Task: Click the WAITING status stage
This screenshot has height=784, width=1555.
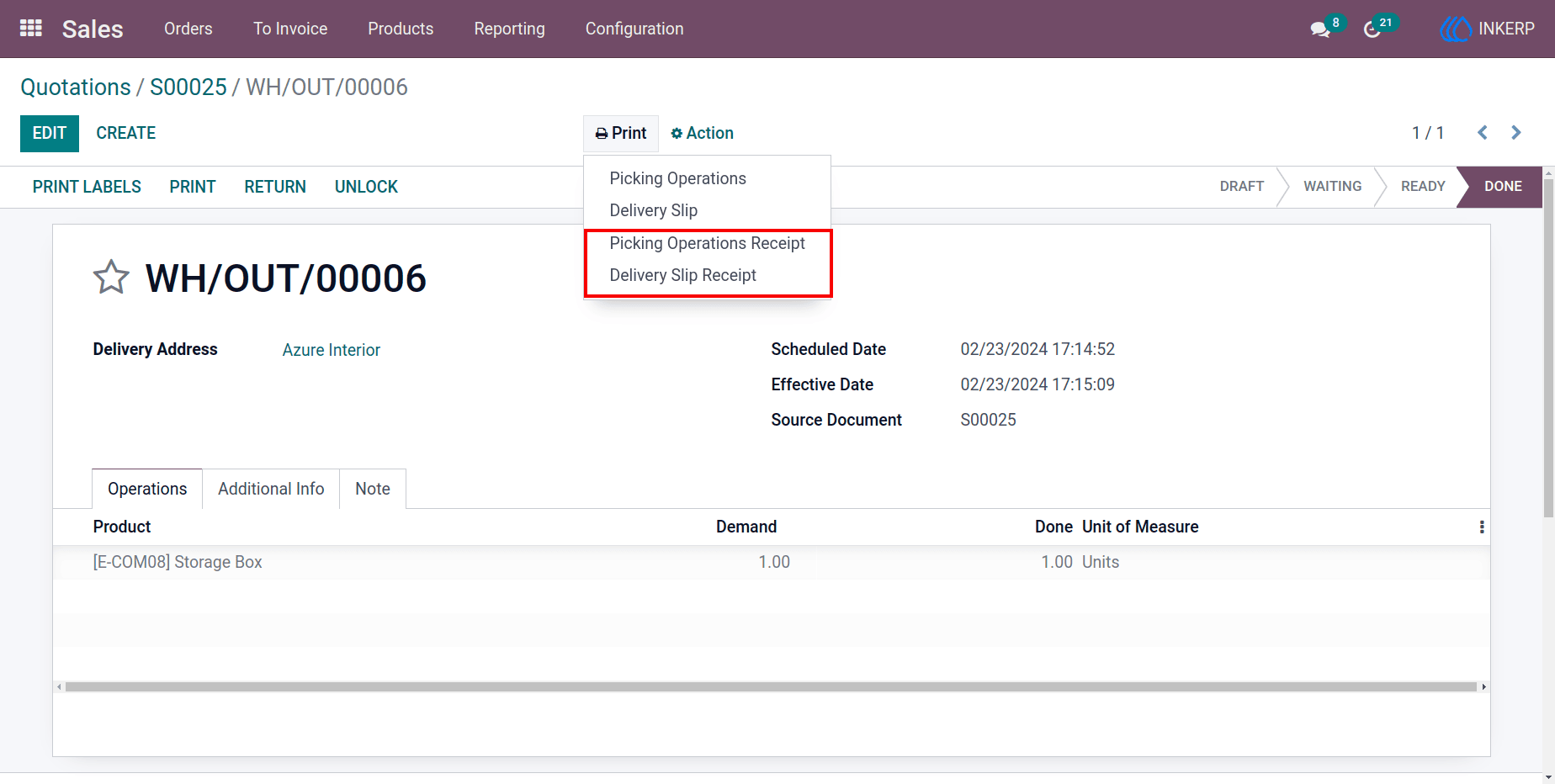Action: point(1333,187)
